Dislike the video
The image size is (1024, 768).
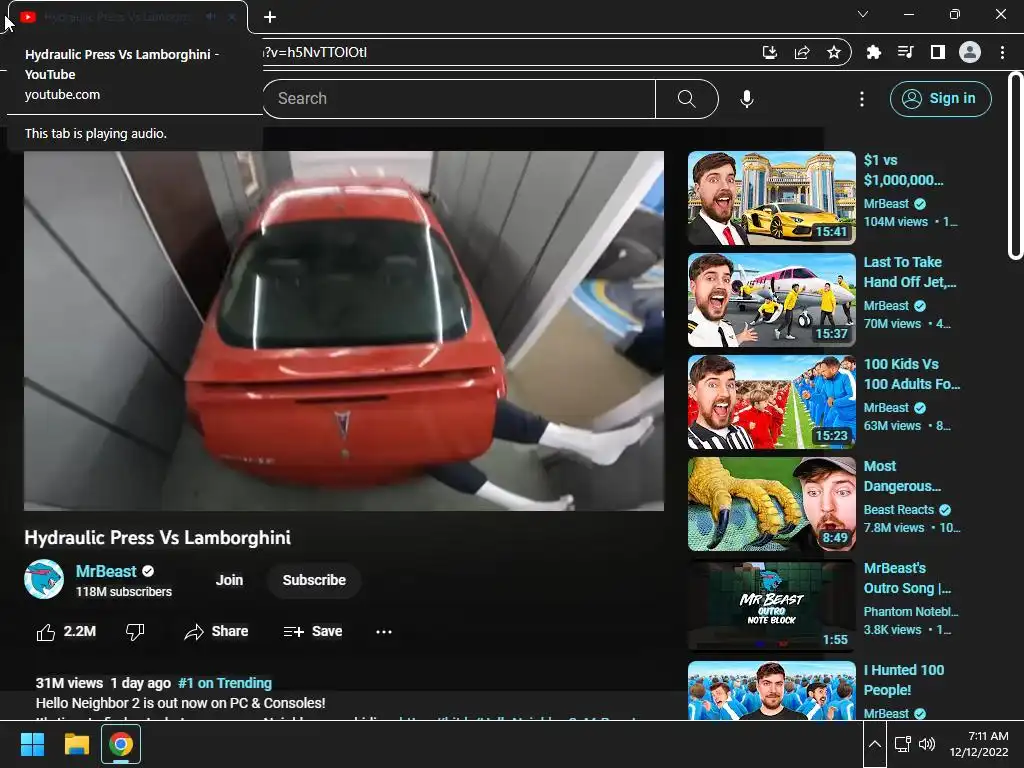(x=135, y=632)
